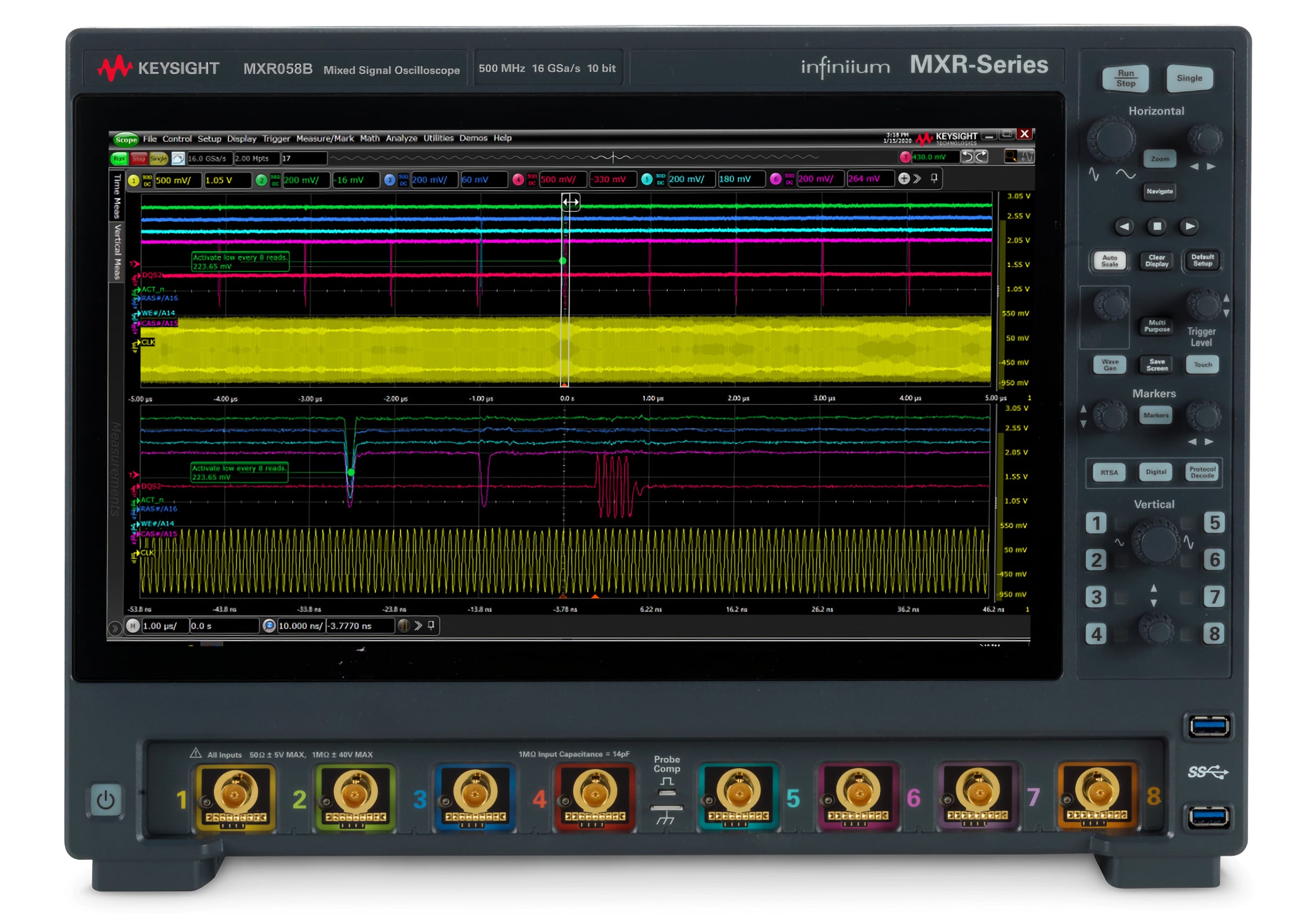Open the Analyze menu

401,138
